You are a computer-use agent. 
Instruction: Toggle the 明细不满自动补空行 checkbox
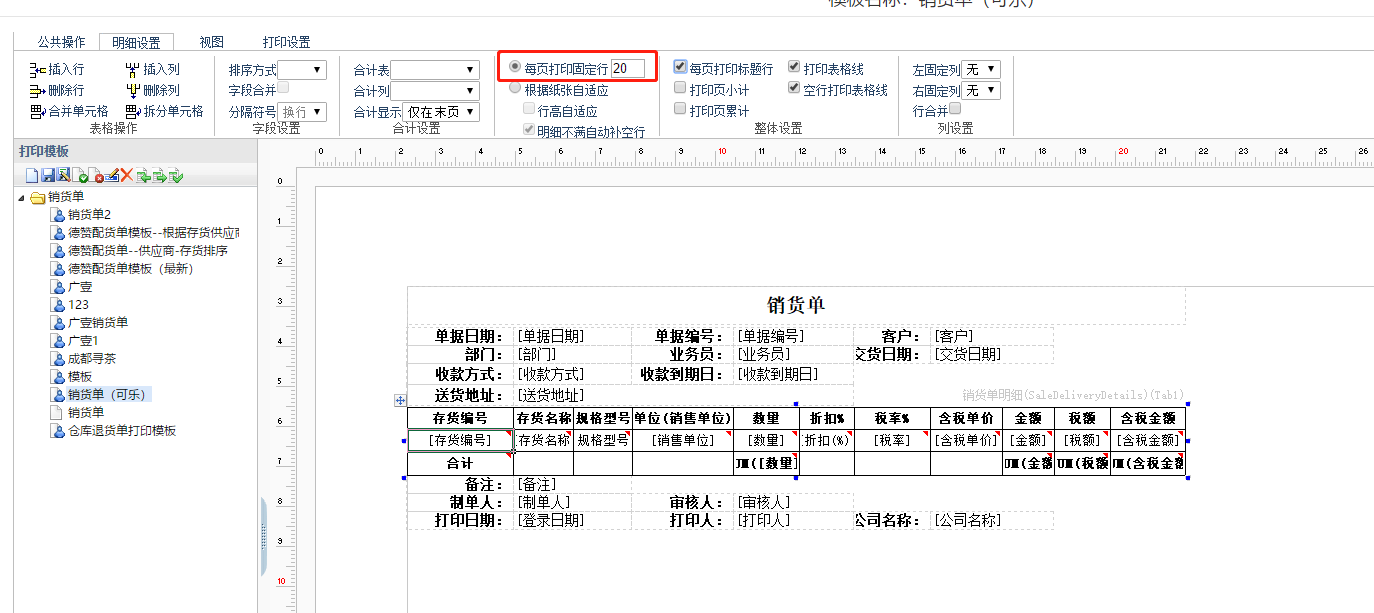point(529,131)
